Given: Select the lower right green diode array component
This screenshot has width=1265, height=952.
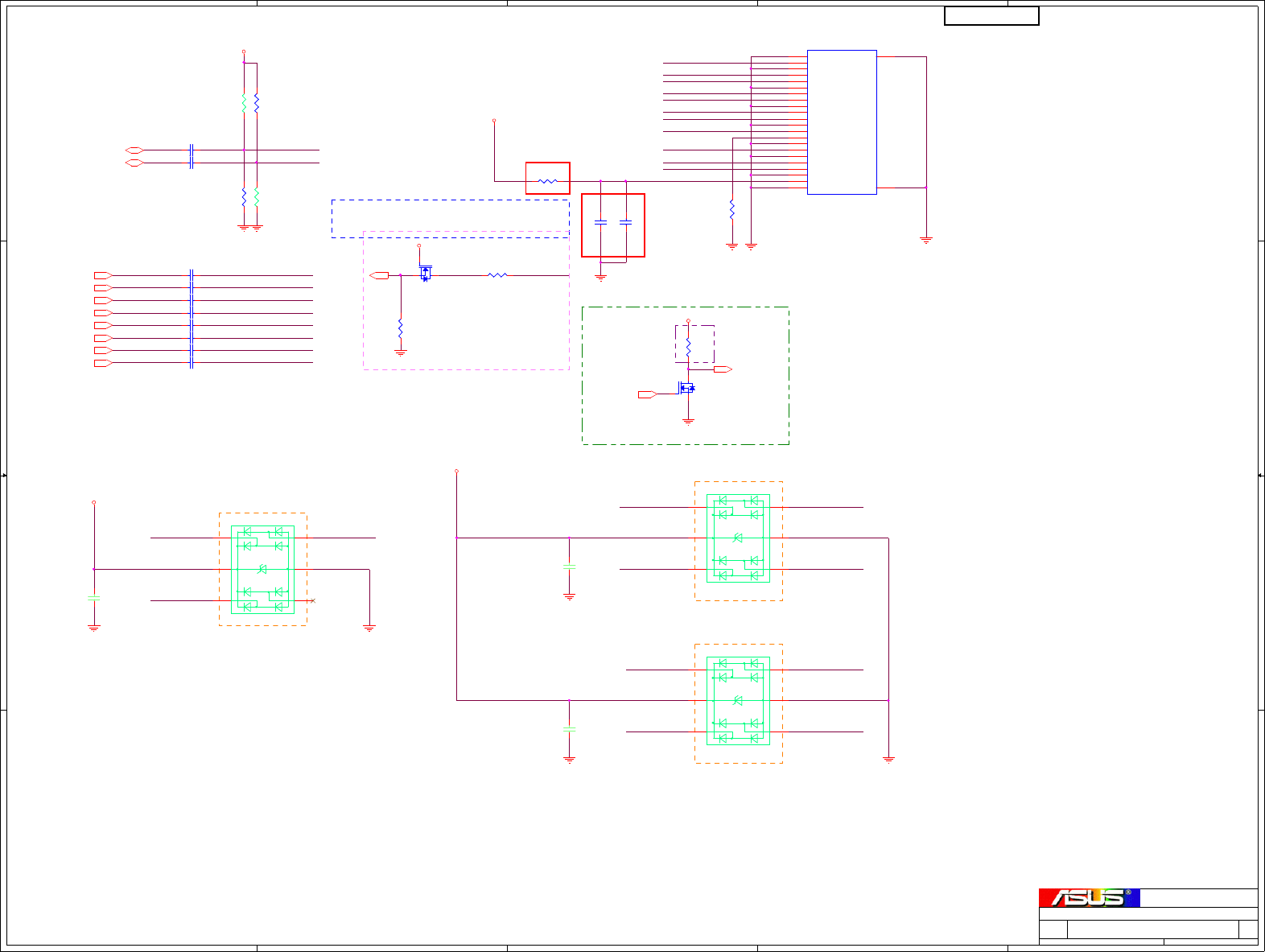Looking at the screenshot, I should pyautogui.click(x=738, y=701).
